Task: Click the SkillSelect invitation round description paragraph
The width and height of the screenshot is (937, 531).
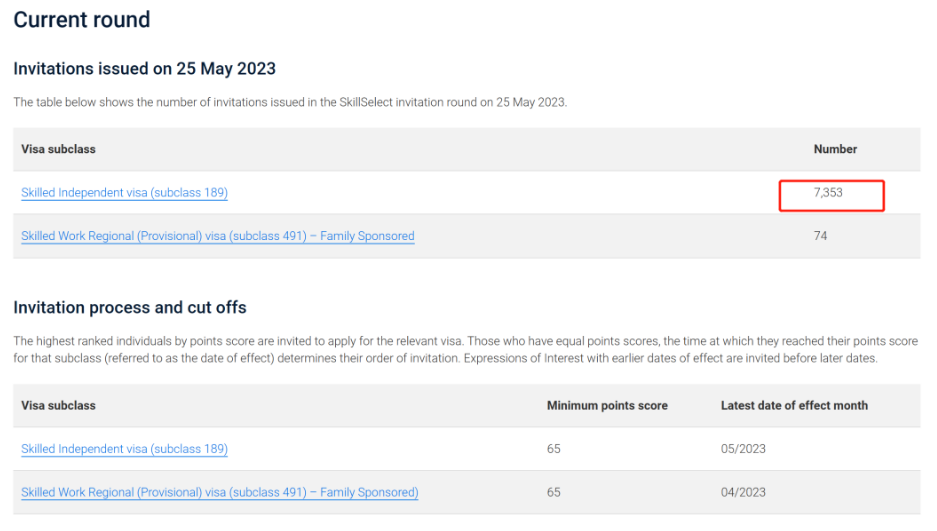Action: 290,102
